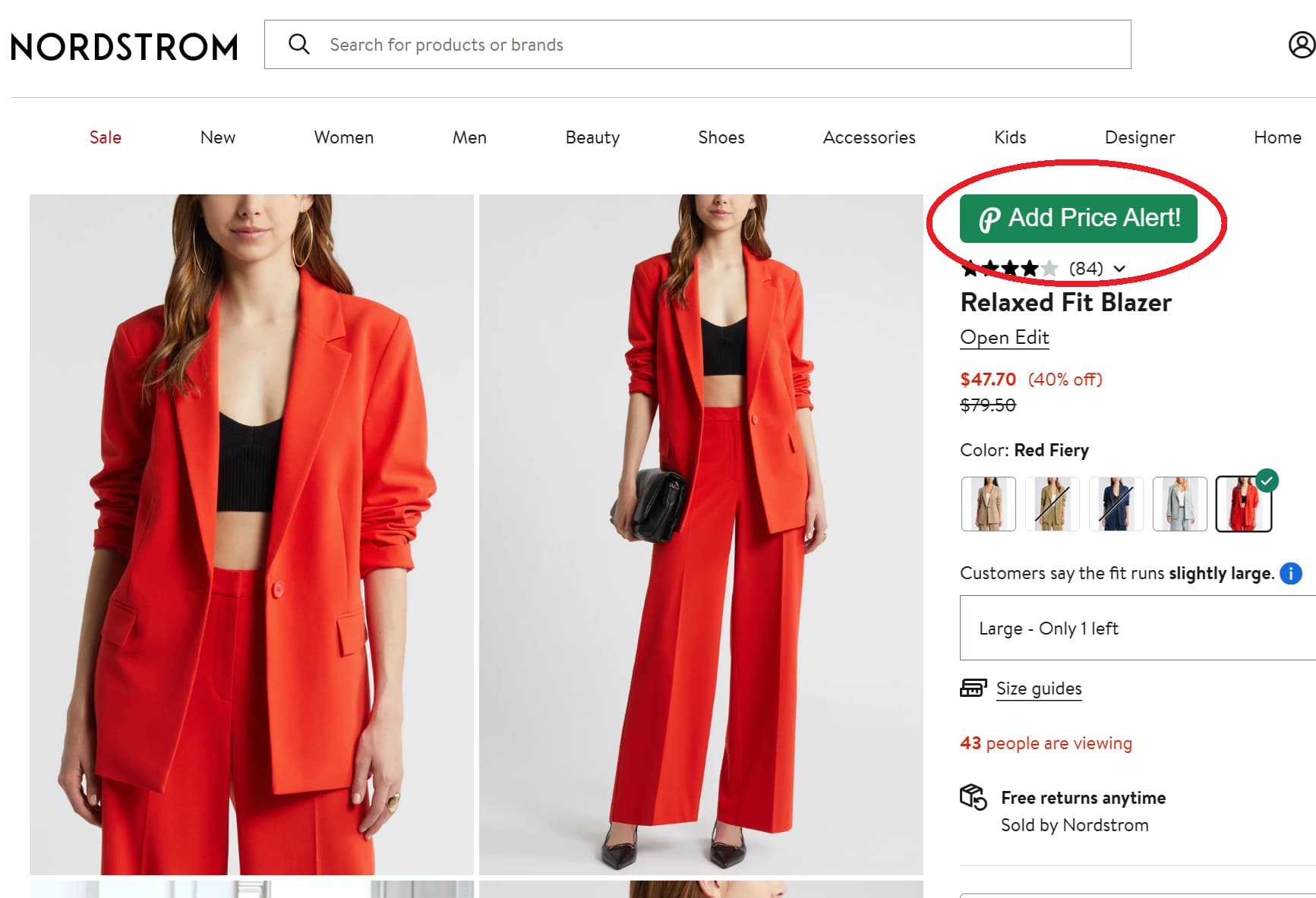
Task: Open the Sale menu
Action: click(105, 137)
